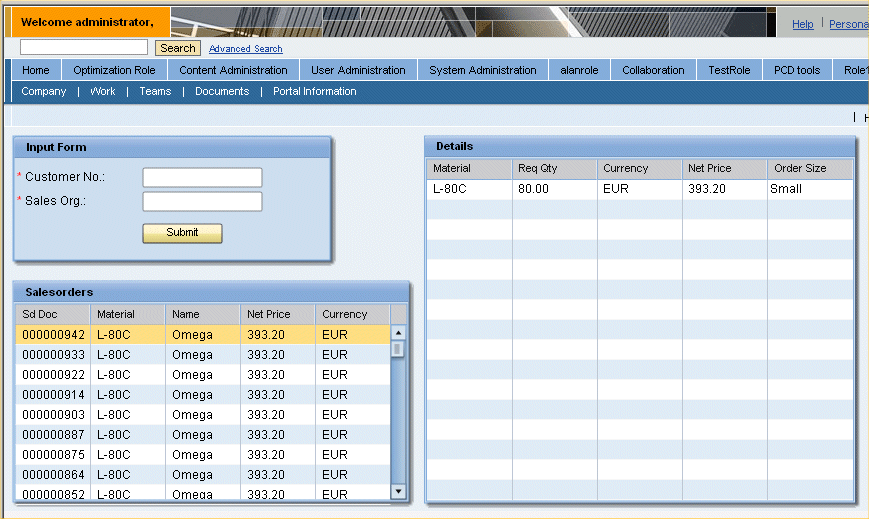Click the Order Size column header
The width and height of the screenshot is (869, 519).
[x=810, y=169]
